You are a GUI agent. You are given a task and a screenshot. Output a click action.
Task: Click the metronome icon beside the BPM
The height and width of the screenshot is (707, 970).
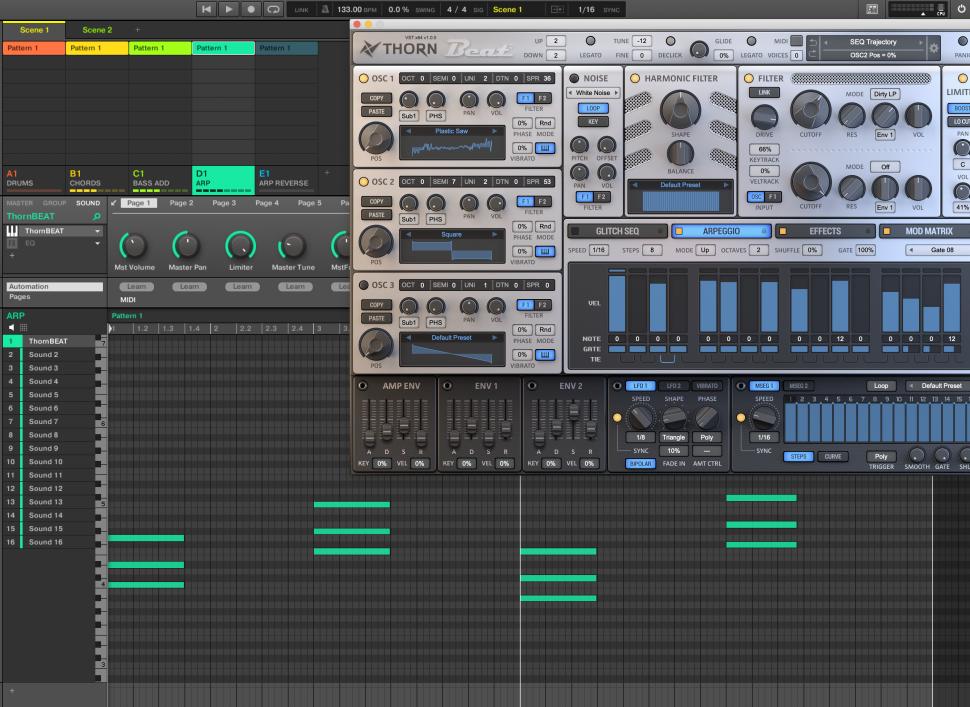coord(326,9)
